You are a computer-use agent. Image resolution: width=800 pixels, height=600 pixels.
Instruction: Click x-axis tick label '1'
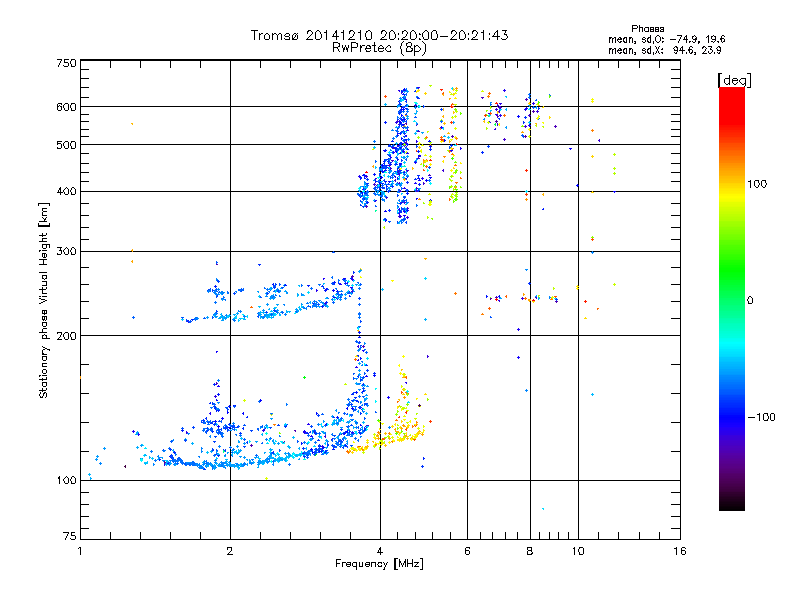pyautogui.click(x=80, y=551)
